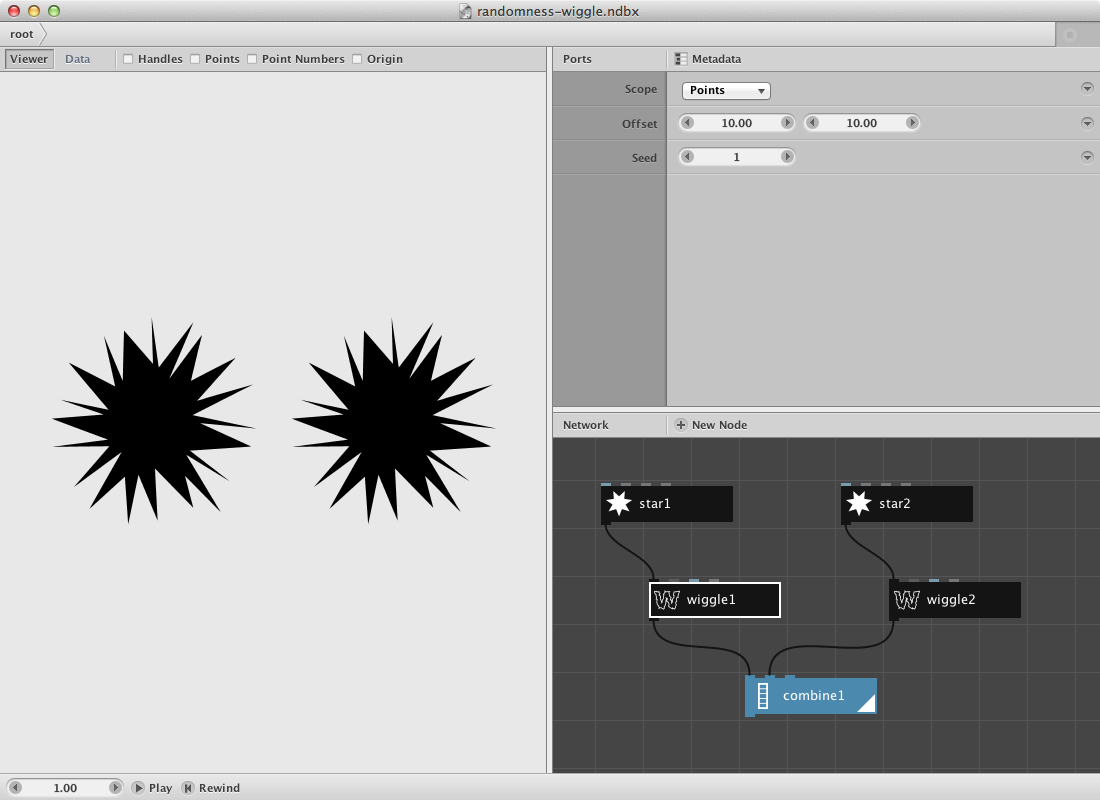Select the wiggle2 node label
This screenshot has height=800, width=1100.
[951, 599]
